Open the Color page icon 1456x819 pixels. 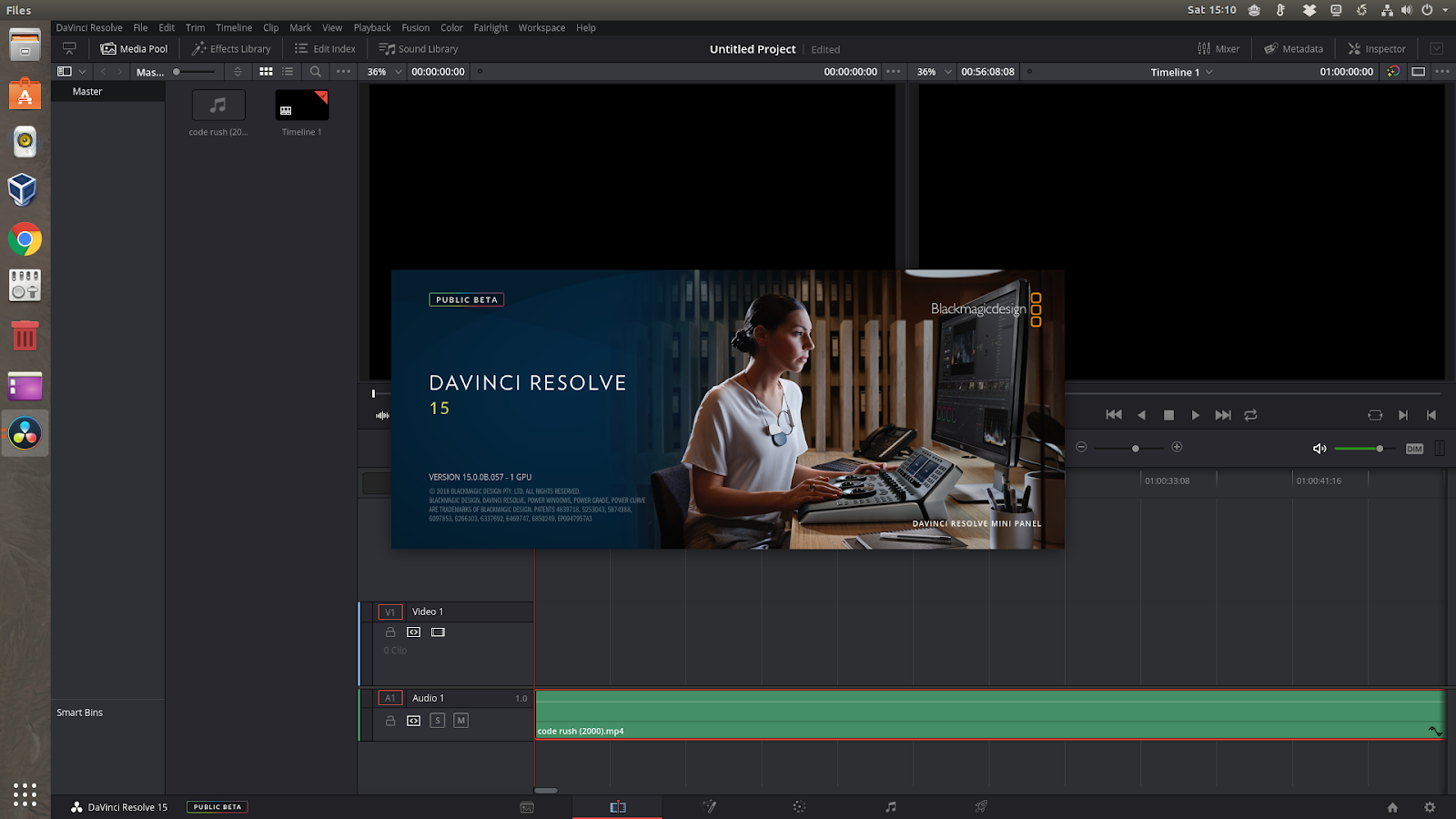tap(799, 807)
